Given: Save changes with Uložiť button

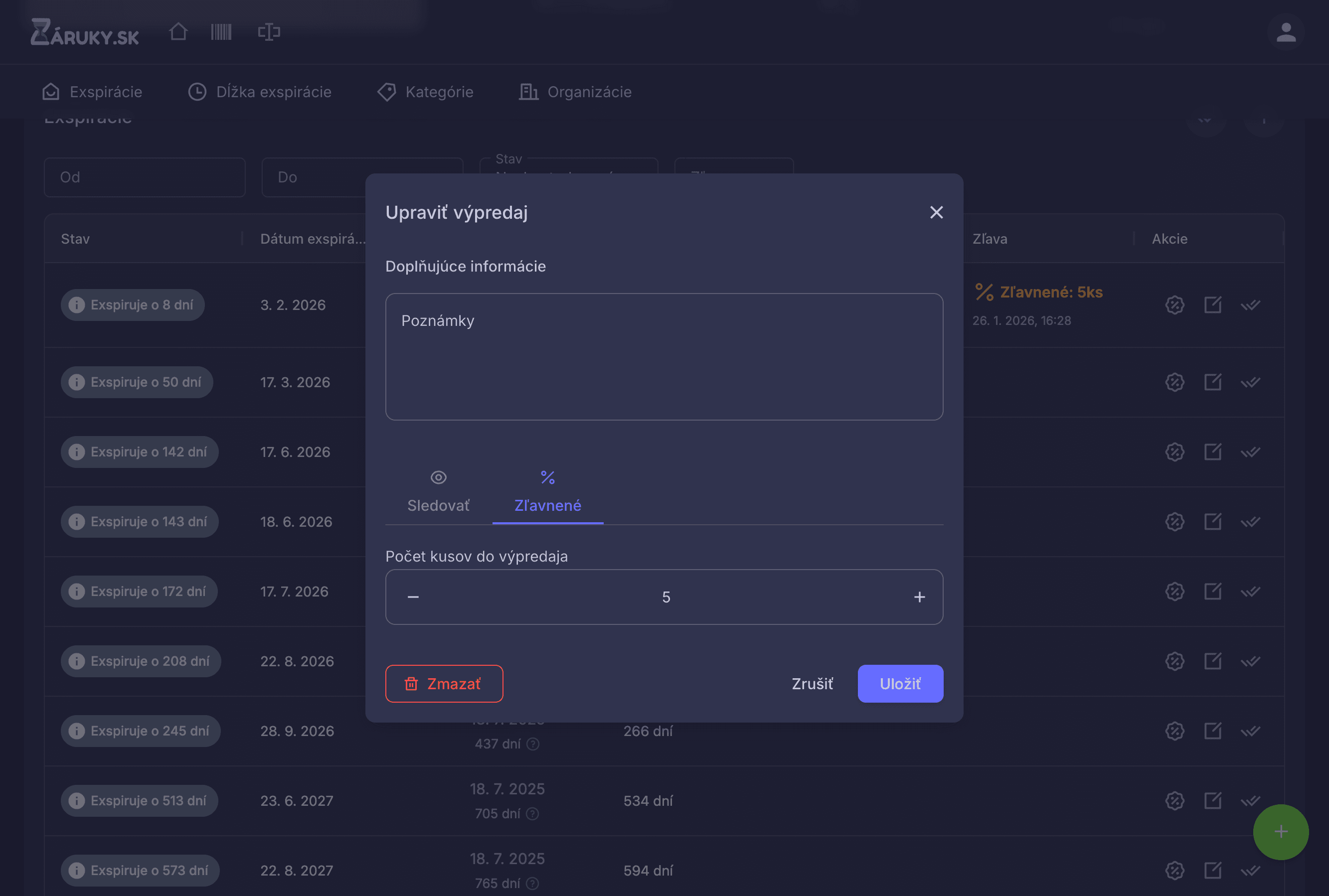Looking at the screenshot, I should pyautogui.click(x=900, y=684).
